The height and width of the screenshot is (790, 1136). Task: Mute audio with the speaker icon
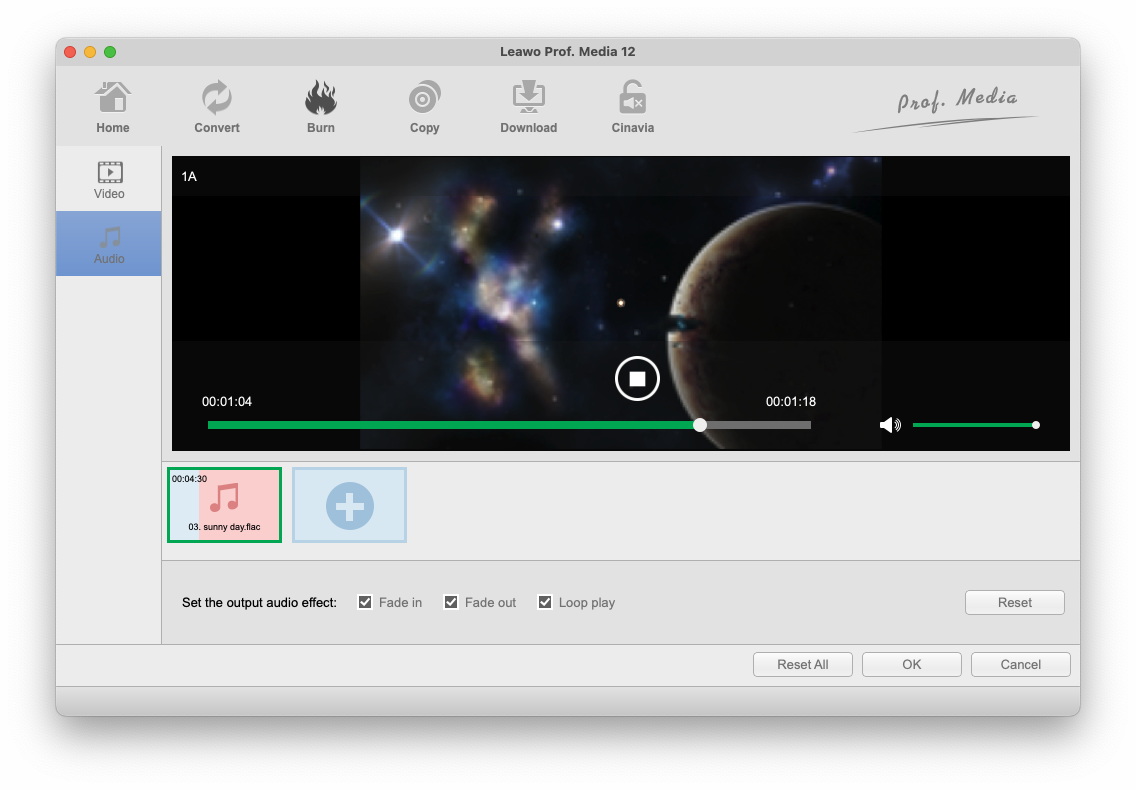tap(890, 425)
